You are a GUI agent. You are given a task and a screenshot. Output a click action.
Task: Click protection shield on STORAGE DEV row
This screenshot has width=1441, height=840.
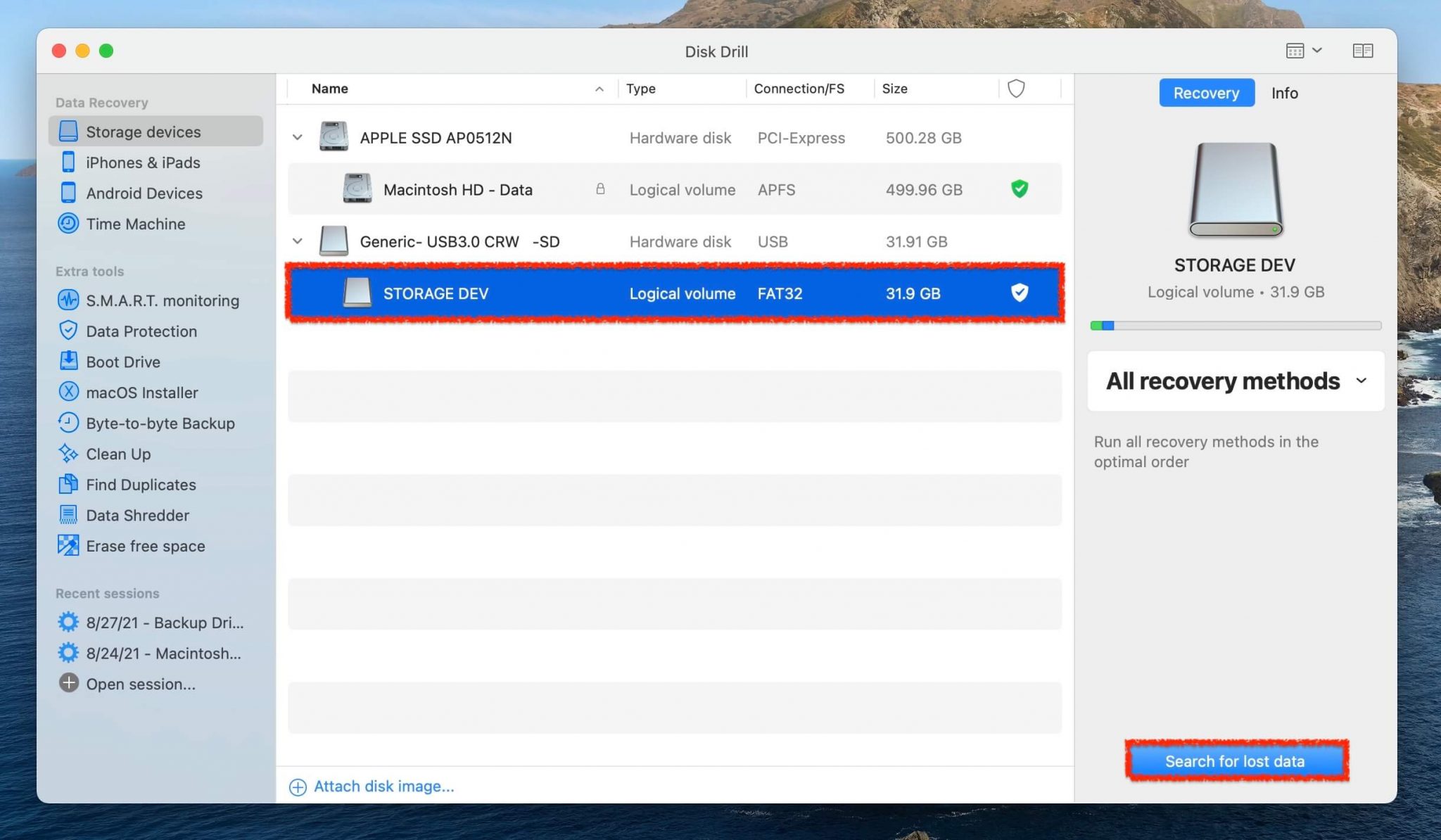click(1020, 293)
